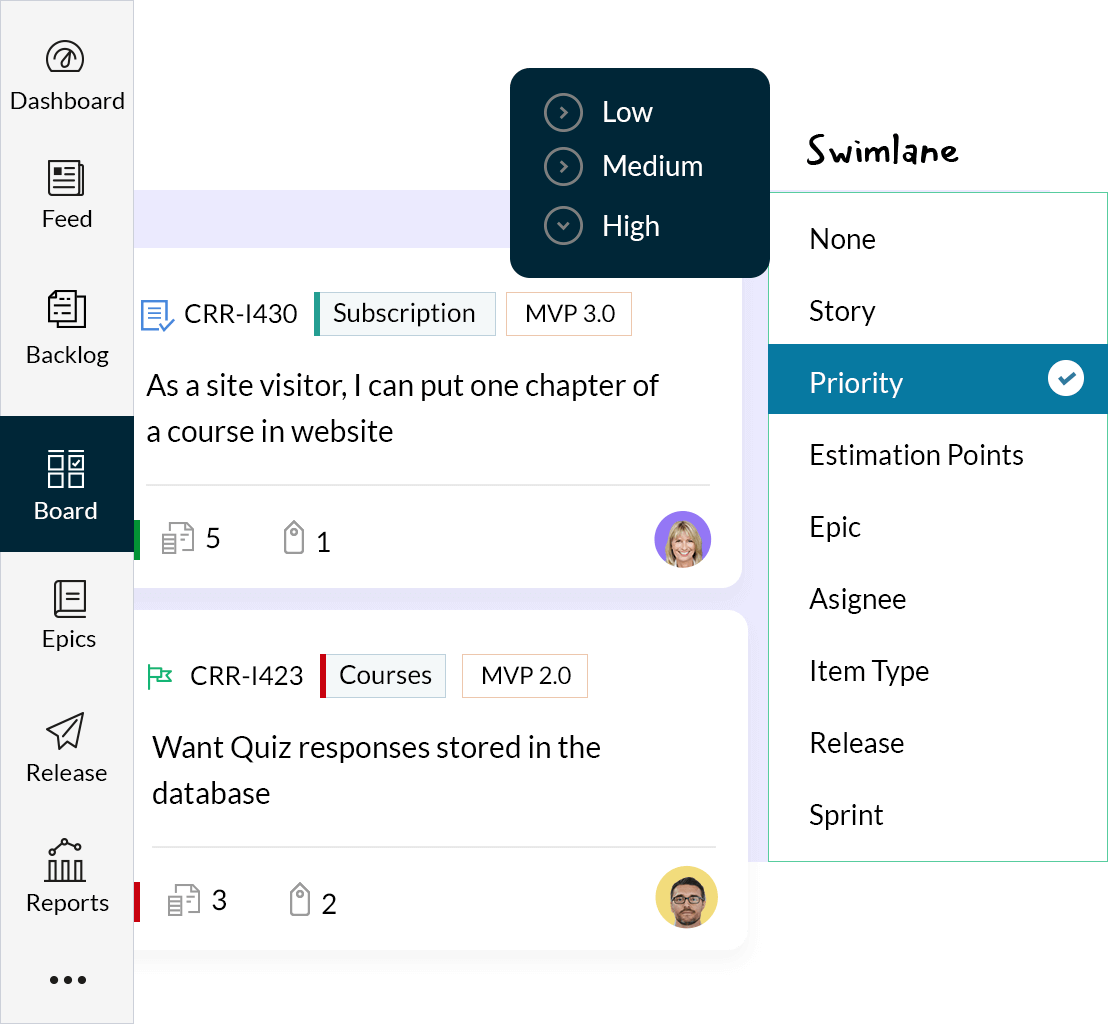Select Estimation Points in the menu
The height and width of the screenshot is (1024, 1108).
coord(916,455)
